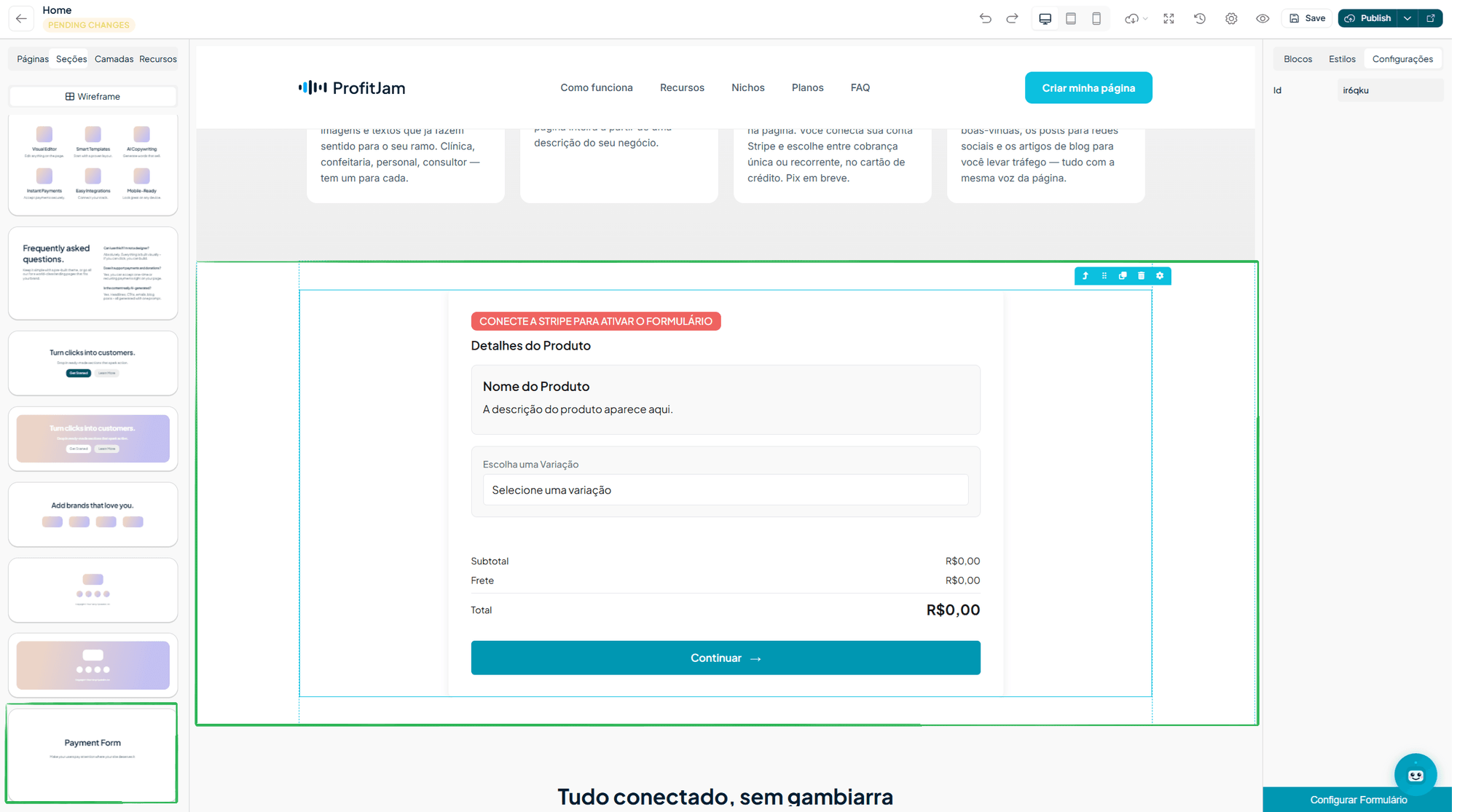1457x812 pixels.
Task: Select the Add brands that love you thumbnail
Action: (93, 515)
